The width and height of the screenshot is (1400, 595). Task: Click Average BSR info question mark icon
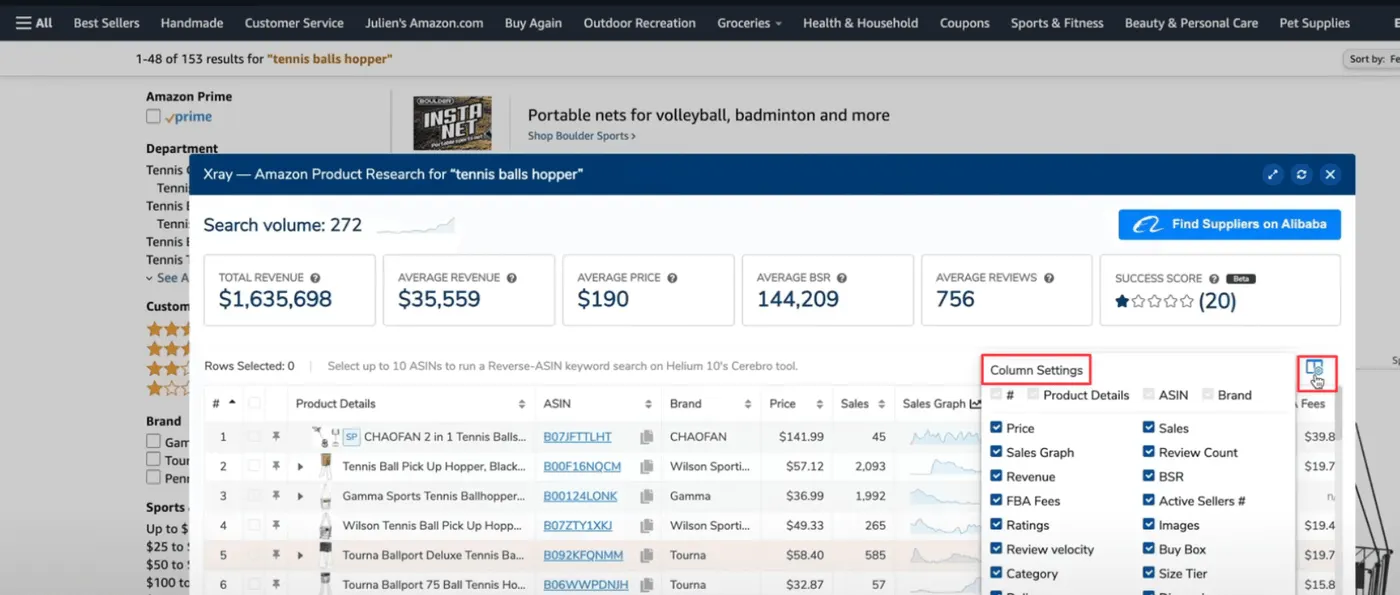(x=841, y=278)
